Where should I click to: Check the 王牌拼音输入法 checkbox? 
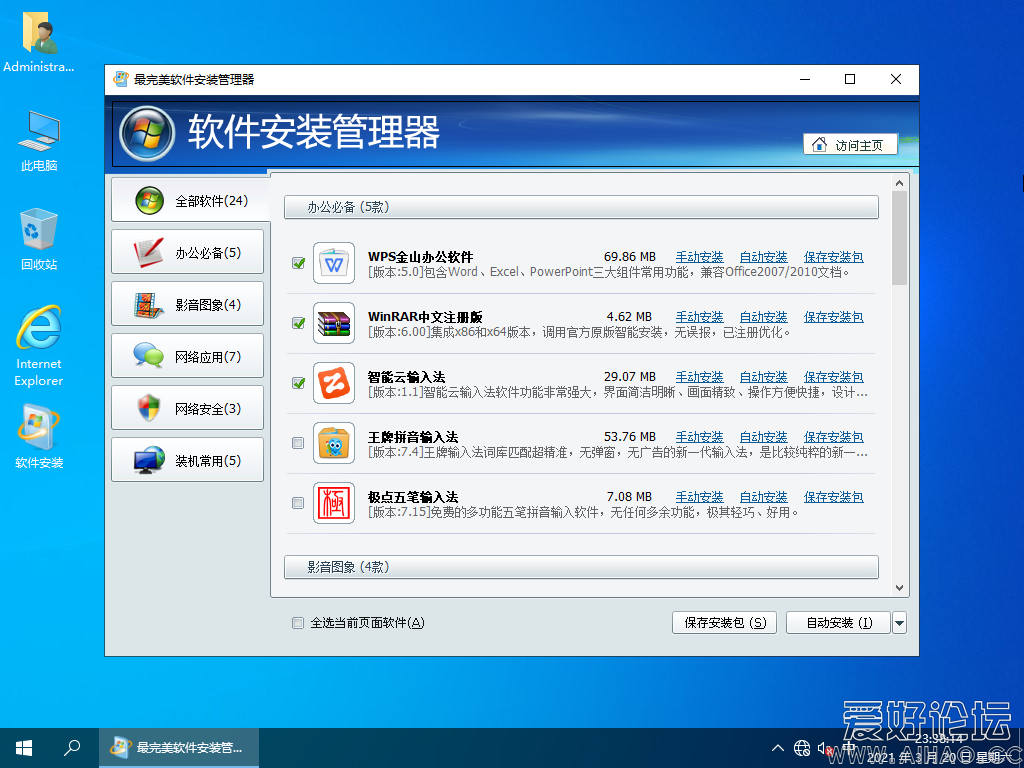pos(298,443)
